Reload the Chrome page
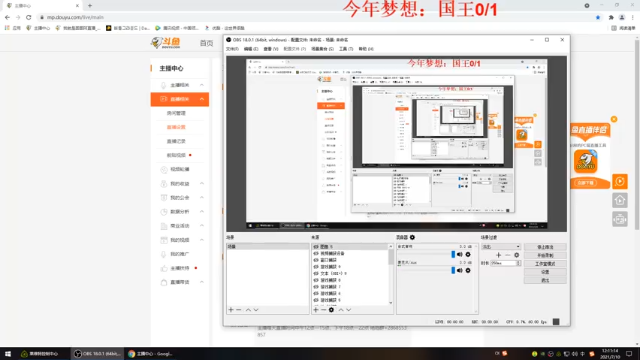Viewport: 640px width, 360px height. 29,18
